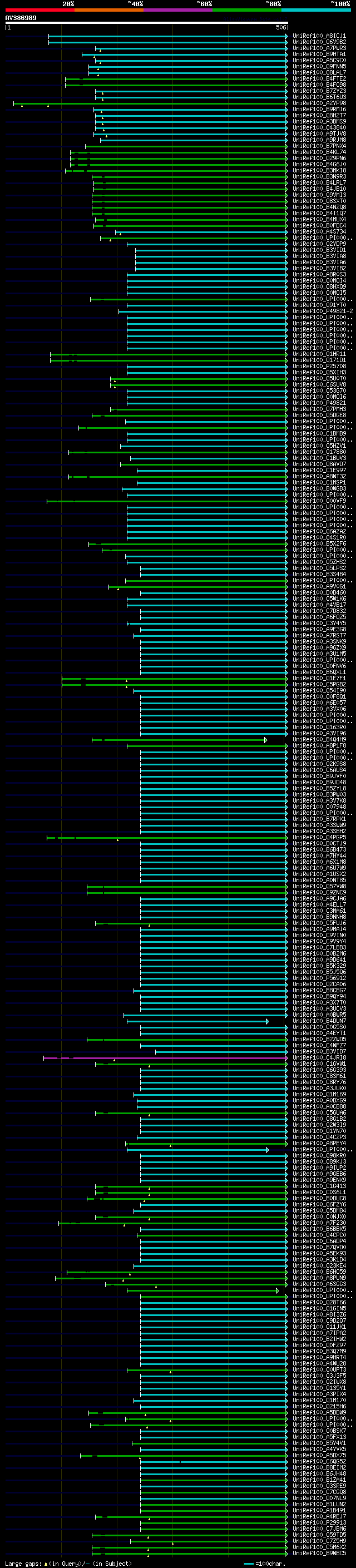
Task: Select hit UniRef100_Q1HR11
Action: point(319,354)
